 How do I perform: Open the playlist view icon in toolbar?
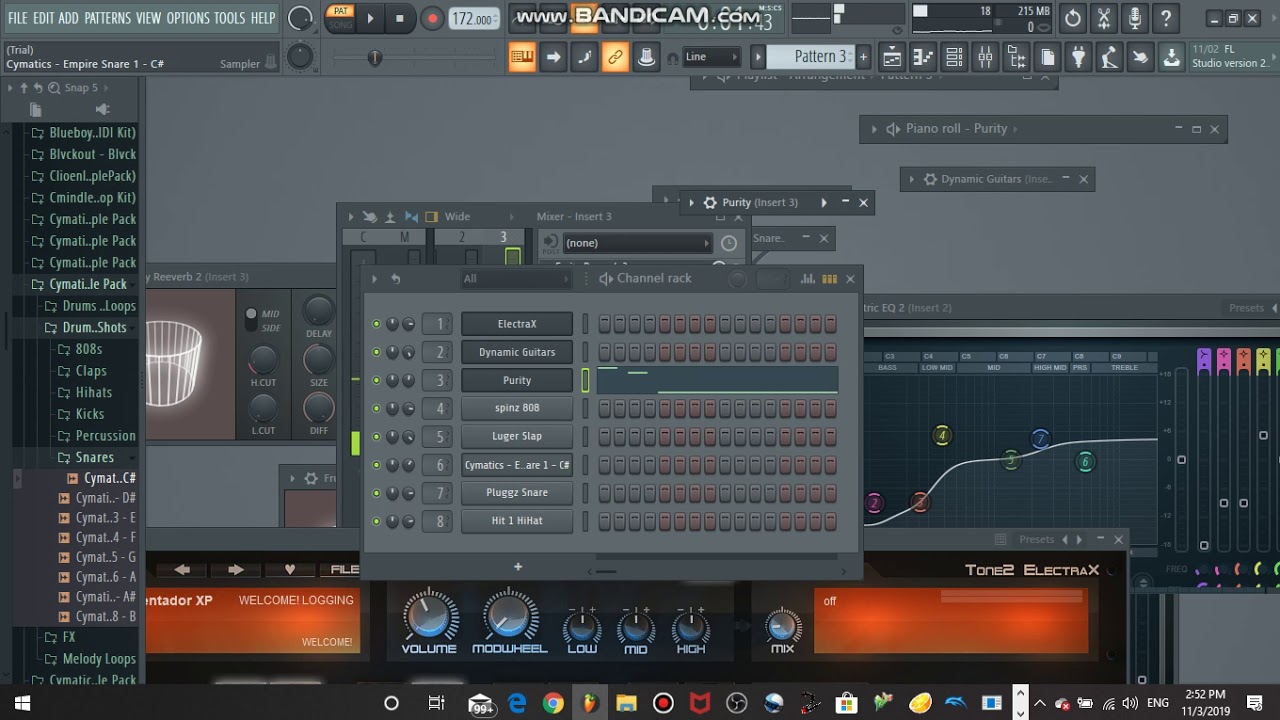[x=892, y=57]
